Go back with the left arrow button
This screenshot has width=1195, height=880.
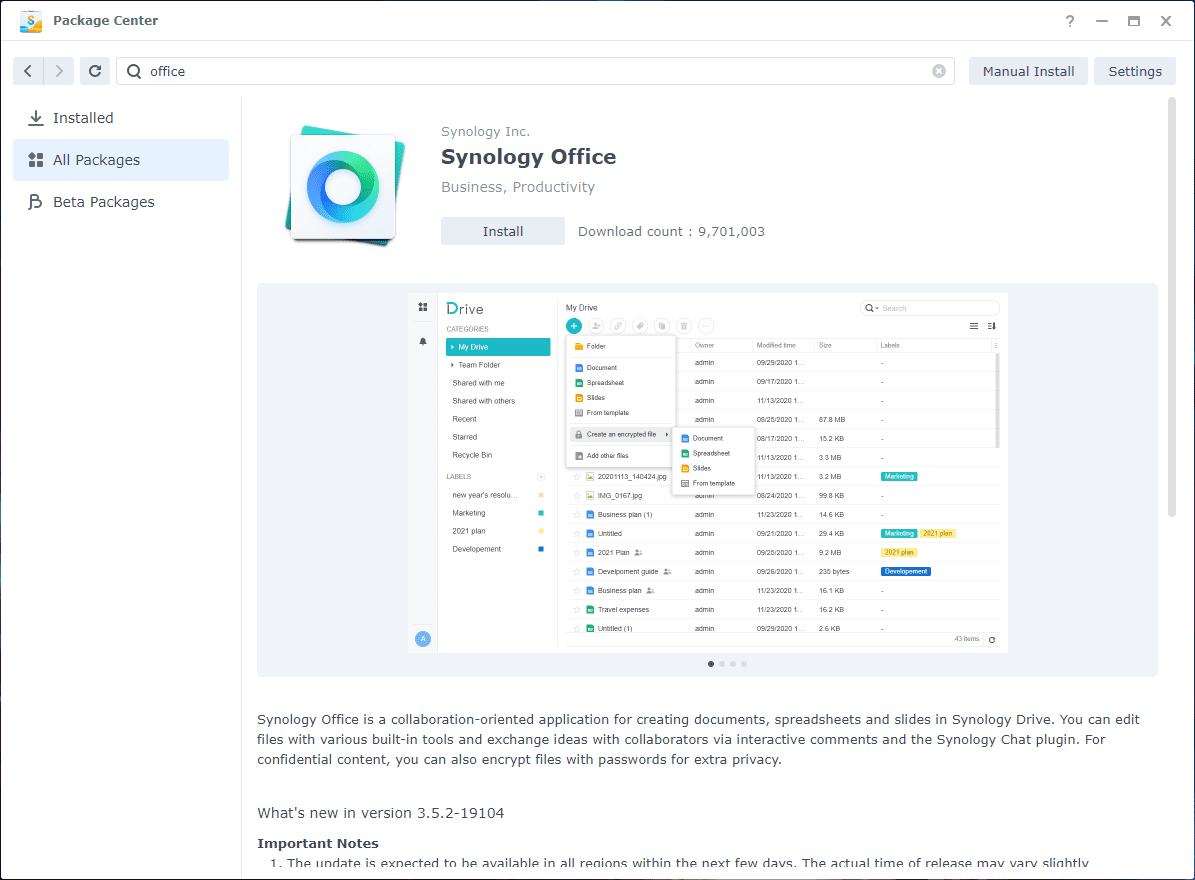(x=28, y=71)
